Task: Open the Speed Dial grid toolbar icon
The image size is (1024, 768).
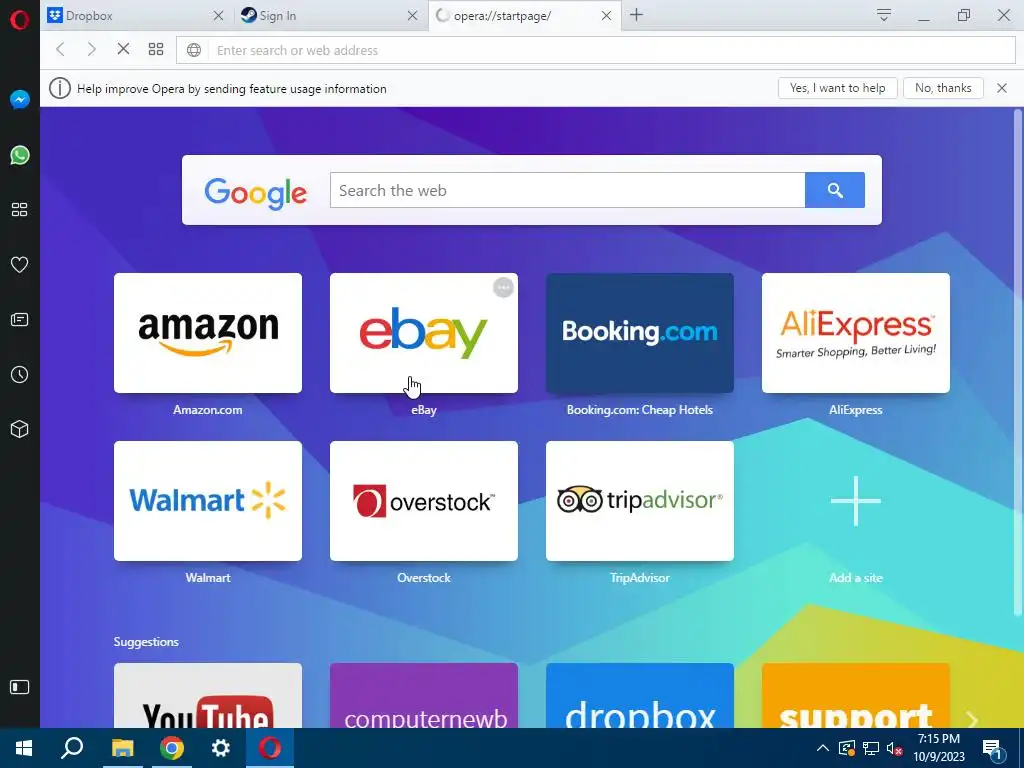Action: (x=156, y=50)
